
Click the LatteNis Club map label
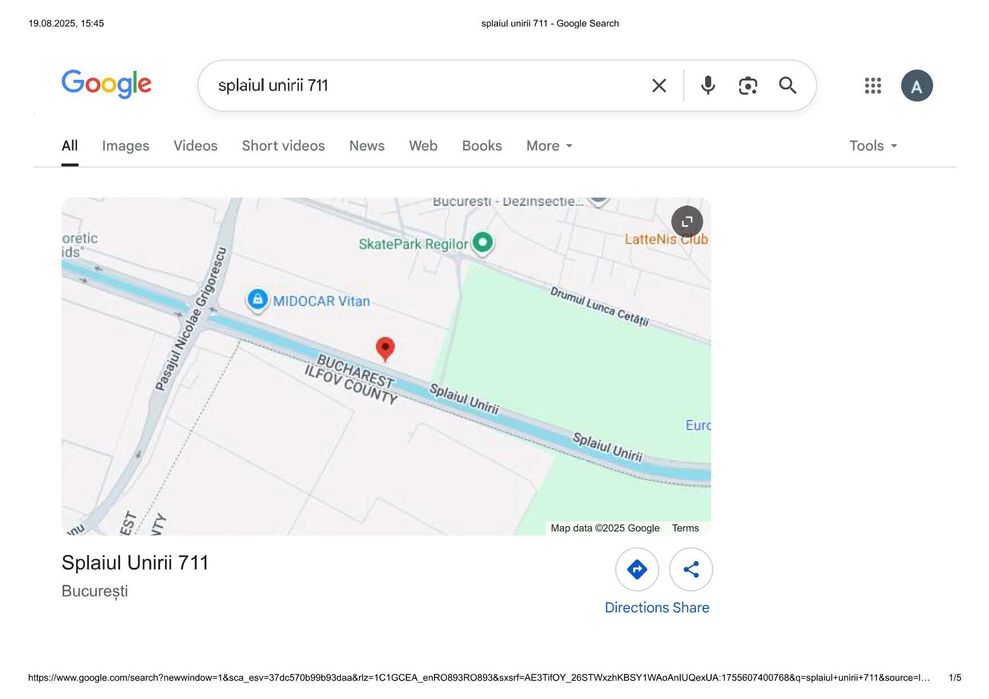666,239
